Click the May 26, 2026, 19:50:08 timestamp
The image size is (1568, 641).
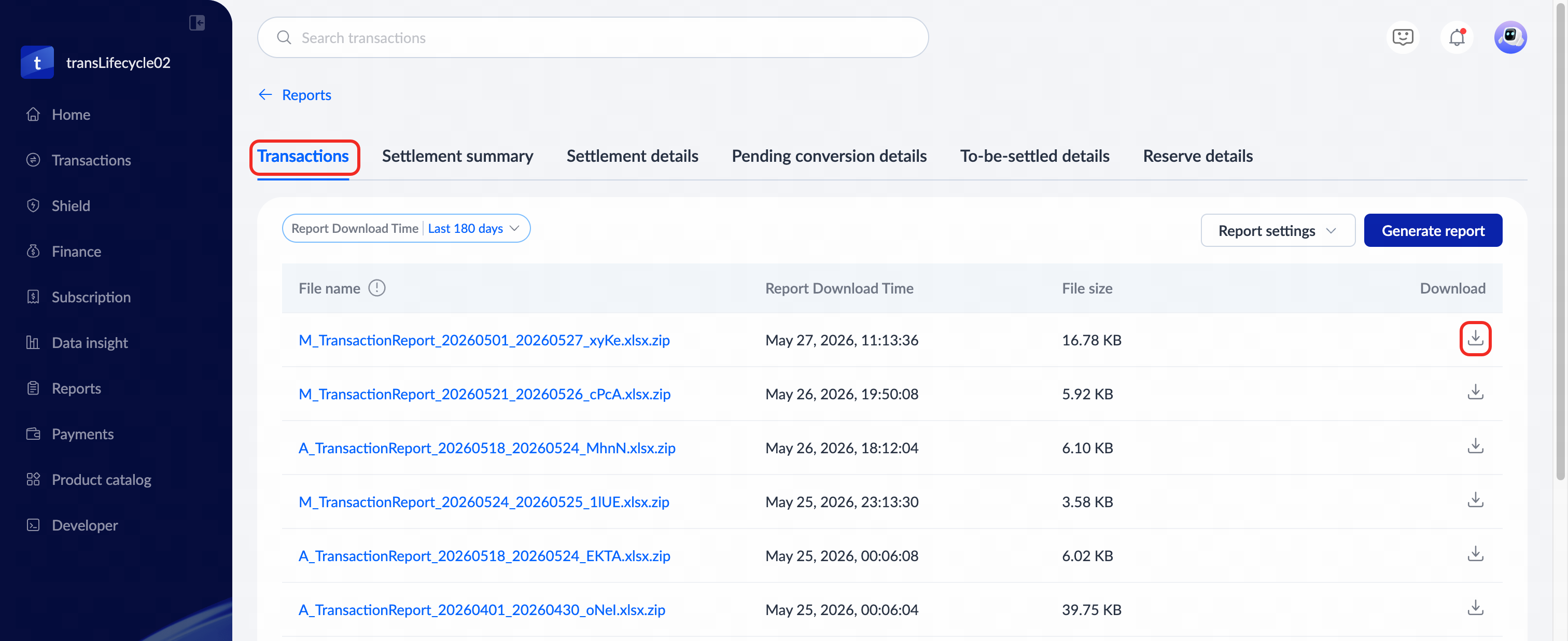(842, 395)
